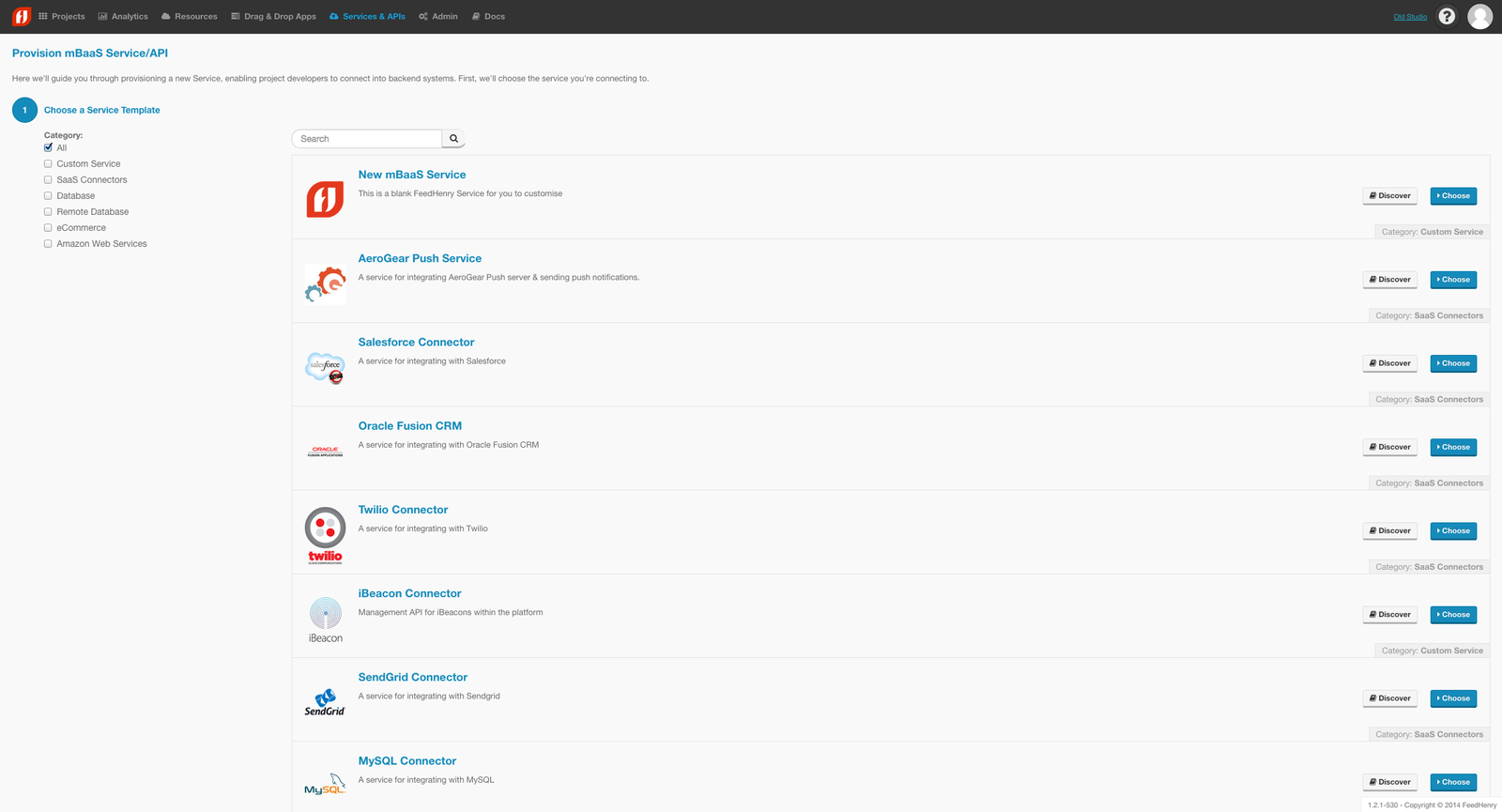Open the Admin menu

coord(438,16)
